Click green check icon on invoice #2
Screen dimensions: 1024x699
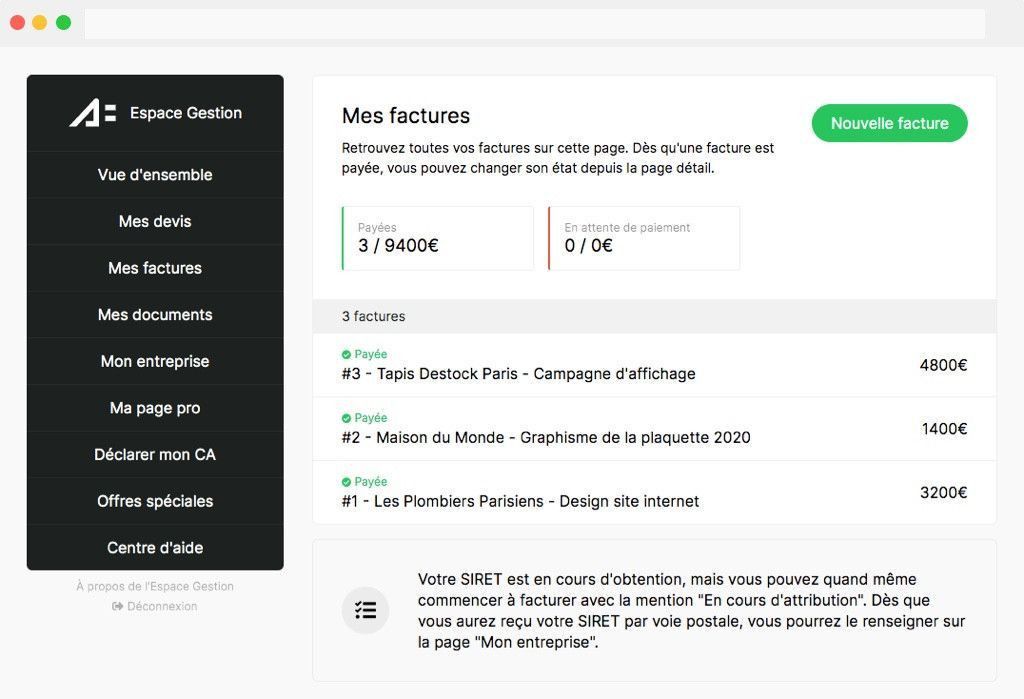pos(346,418)
